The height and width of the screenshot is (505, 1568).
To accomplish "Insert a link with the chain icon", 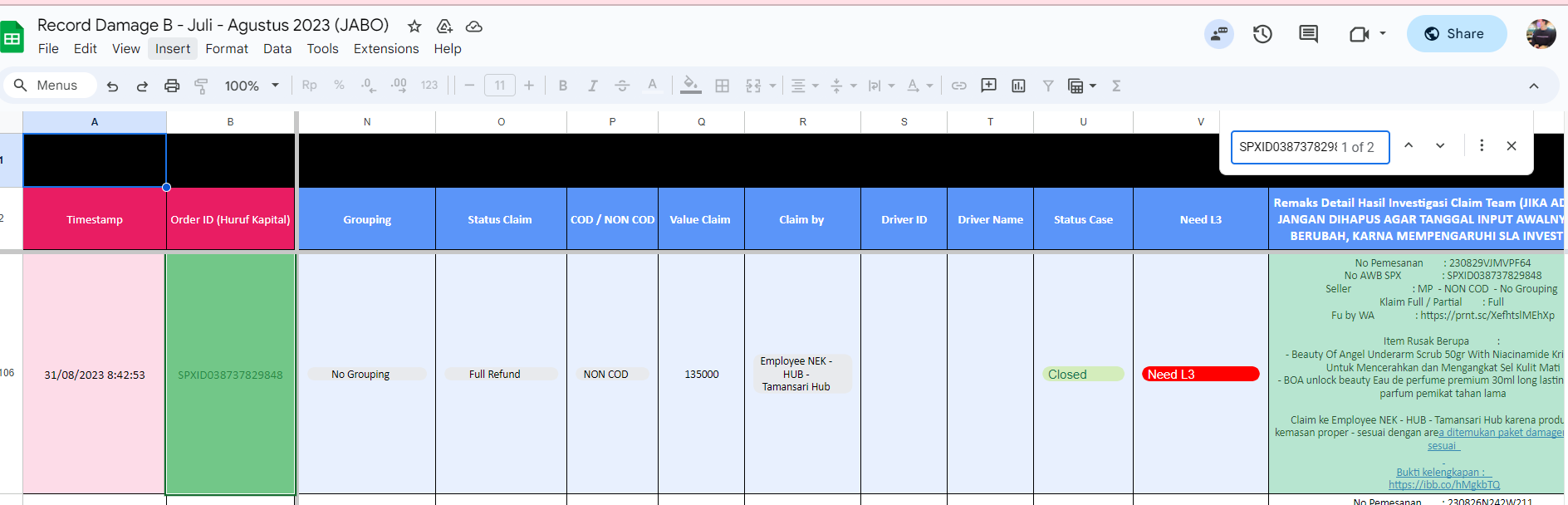I will click(x=959, y=86).
